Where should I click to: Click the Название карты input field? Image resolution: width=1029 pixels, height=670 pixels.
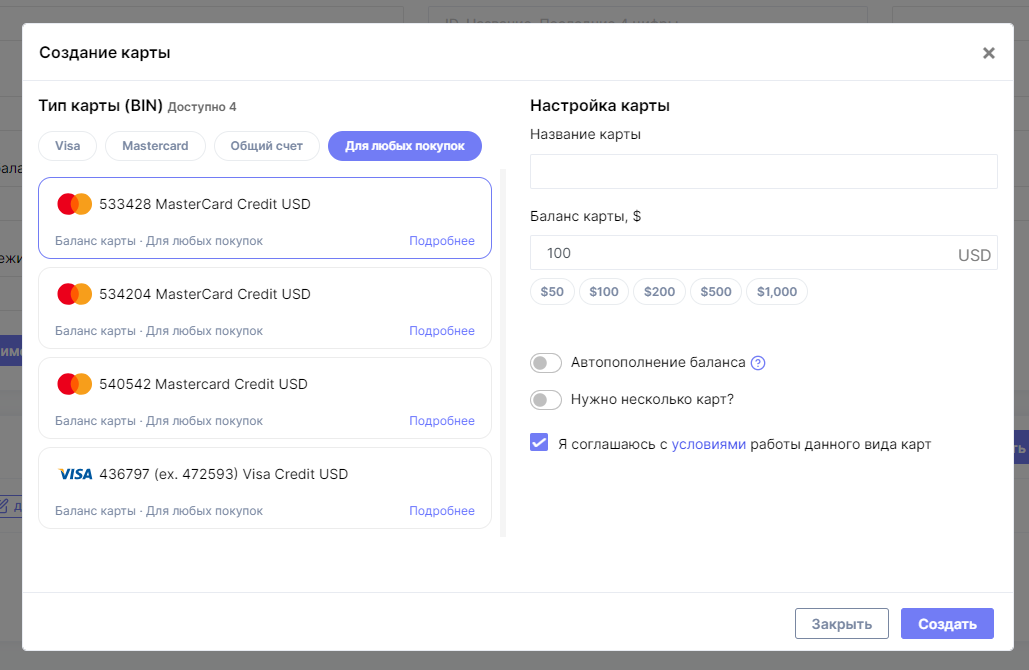[x=763, y=171]
